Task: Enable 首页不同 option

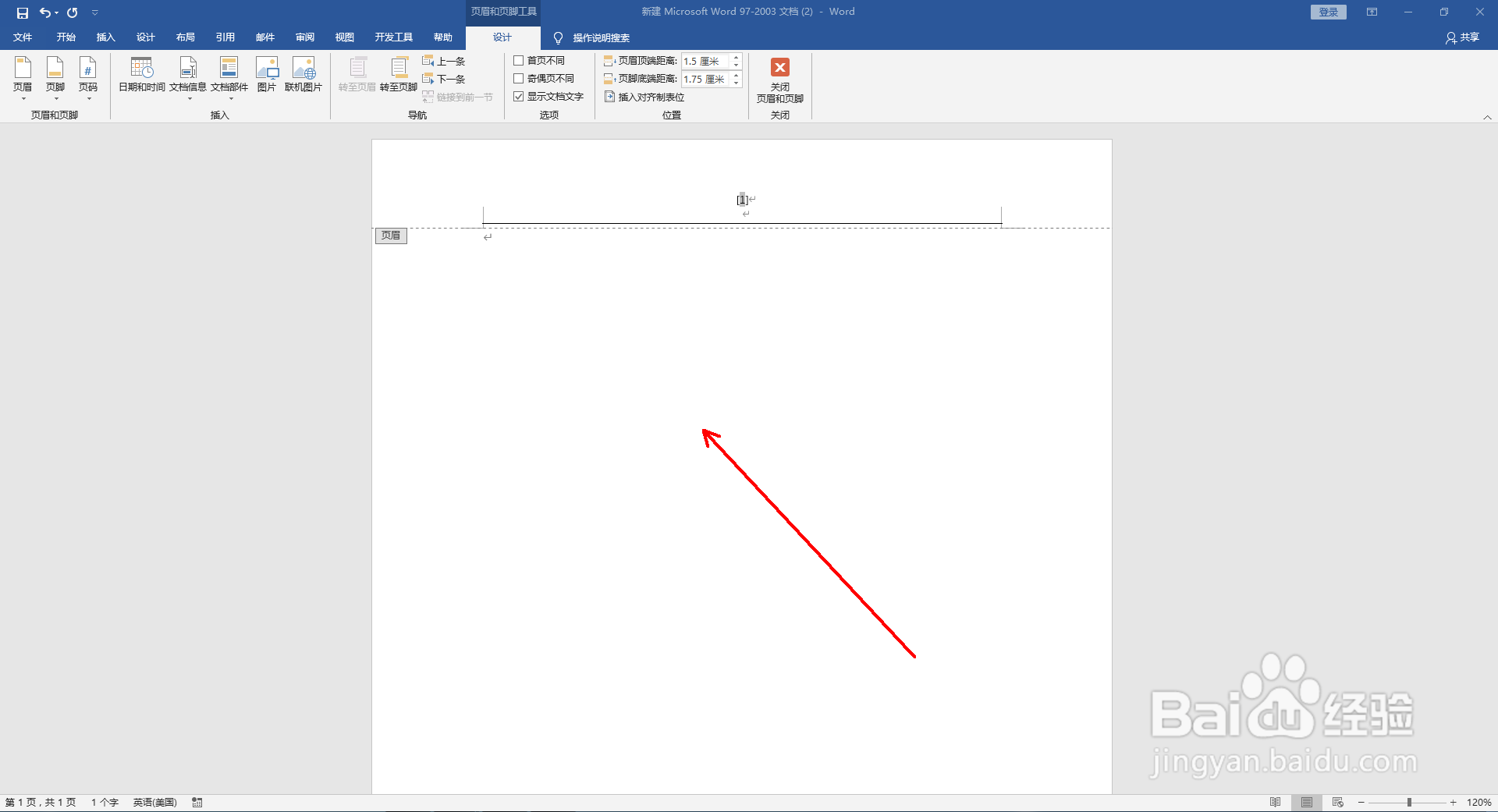Action: [x=519, y=60]
